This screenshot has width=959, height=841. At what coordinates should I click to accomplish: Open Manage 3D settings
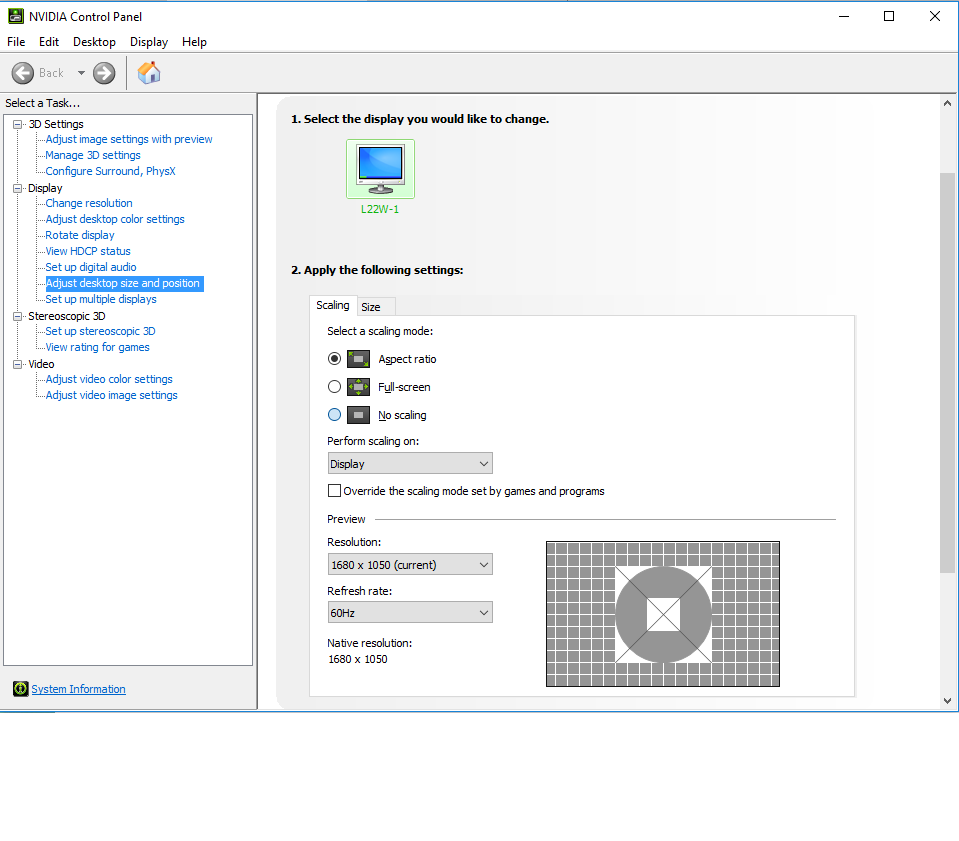93,155
